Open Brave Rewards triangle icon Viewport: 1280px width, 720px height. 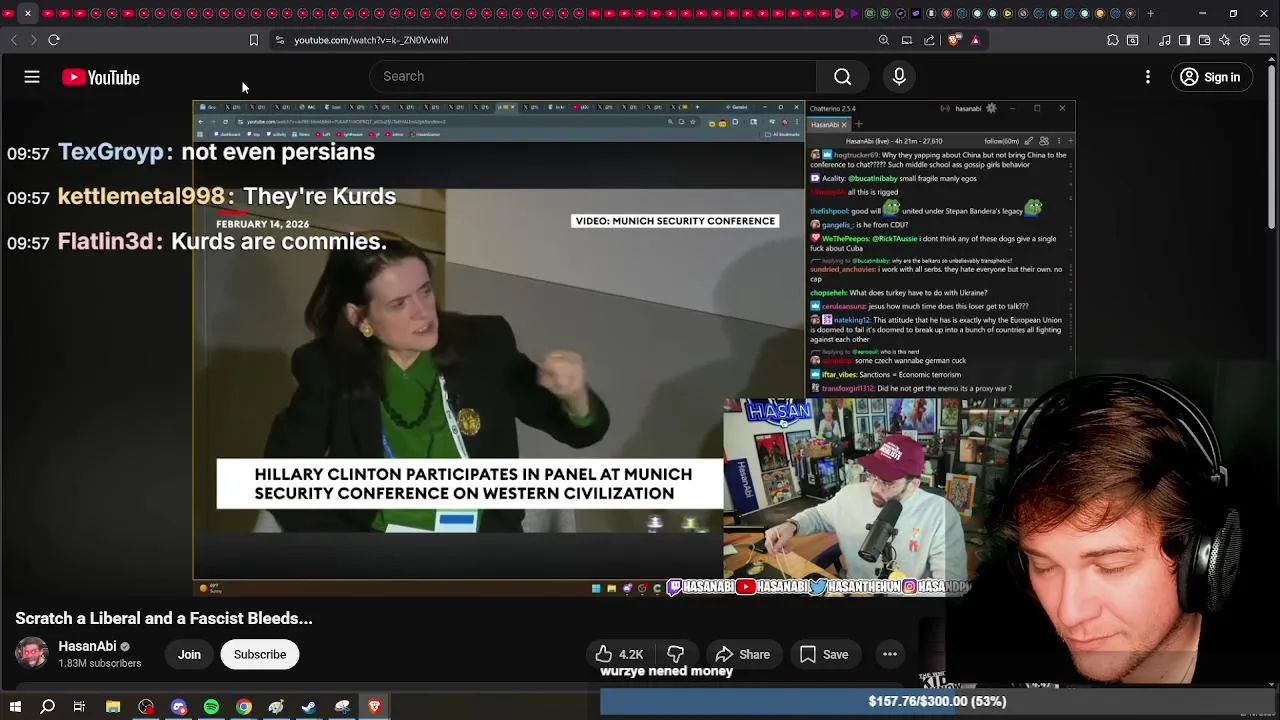pos(975,40)
